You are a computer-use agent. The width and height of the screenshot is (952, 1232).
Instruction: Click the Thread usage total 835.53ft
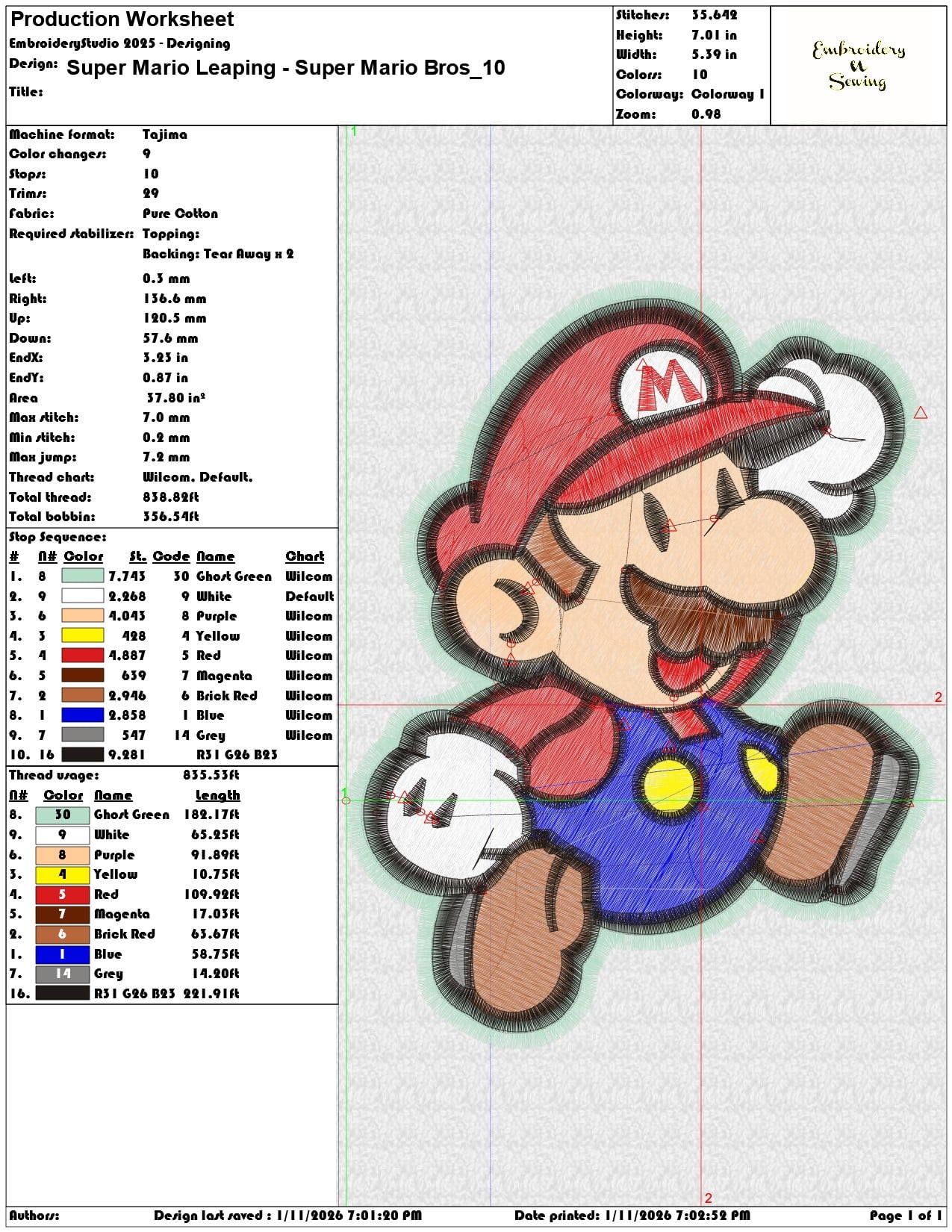(211, 775)
